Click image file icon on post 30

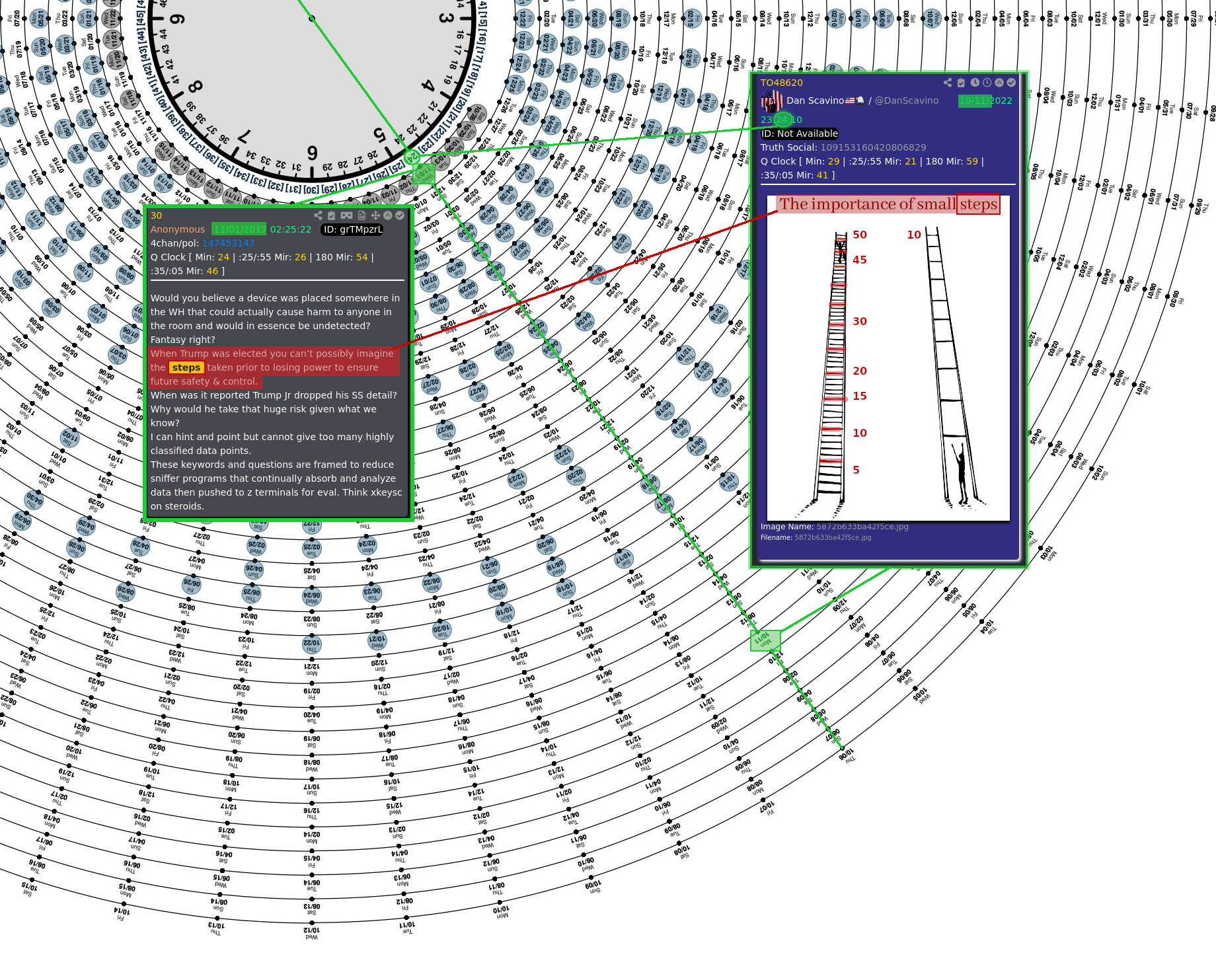pyautogui.click(x=361, y=215)
